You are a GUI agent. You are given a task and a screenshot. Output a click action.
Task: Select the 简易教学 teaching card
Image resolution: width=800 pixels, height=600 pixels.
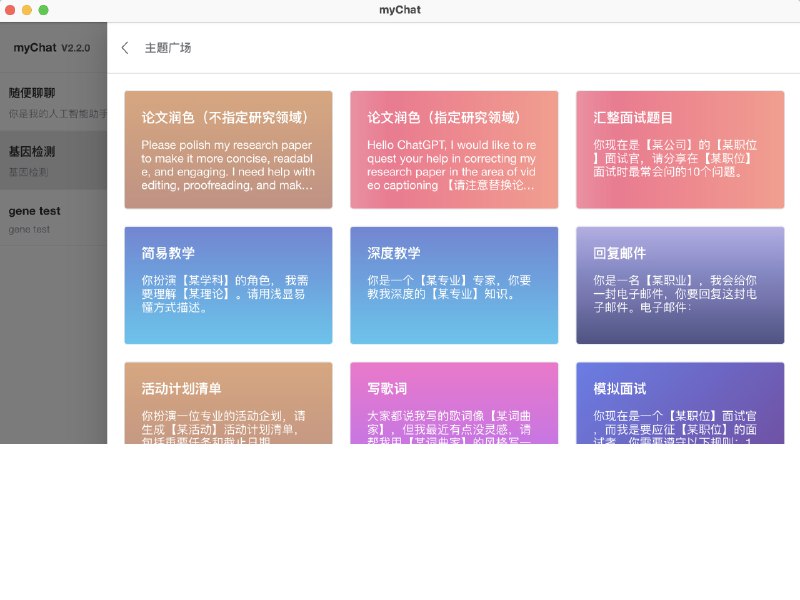[x=227, y=285]
